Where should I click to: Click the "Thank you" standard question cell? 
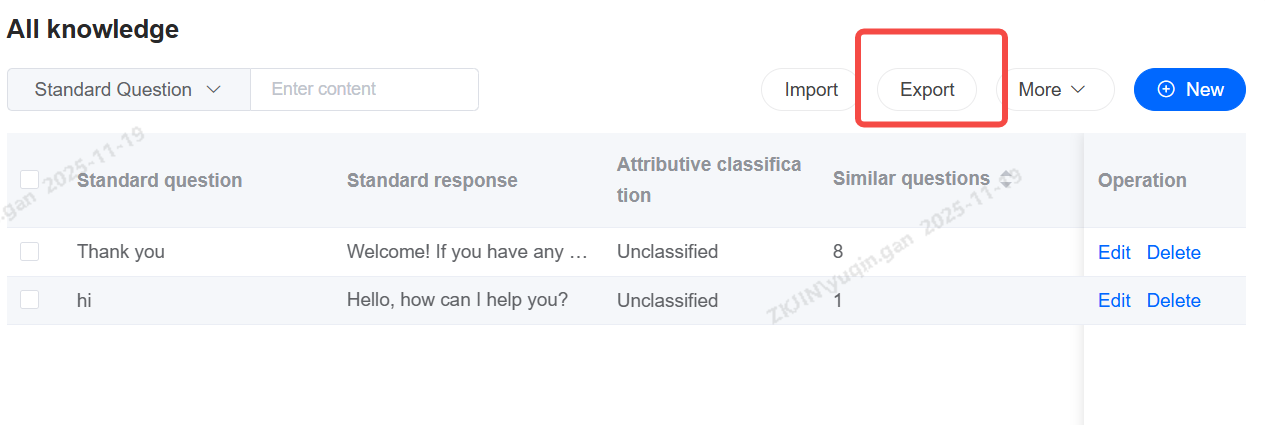click(x=121, y=252)
